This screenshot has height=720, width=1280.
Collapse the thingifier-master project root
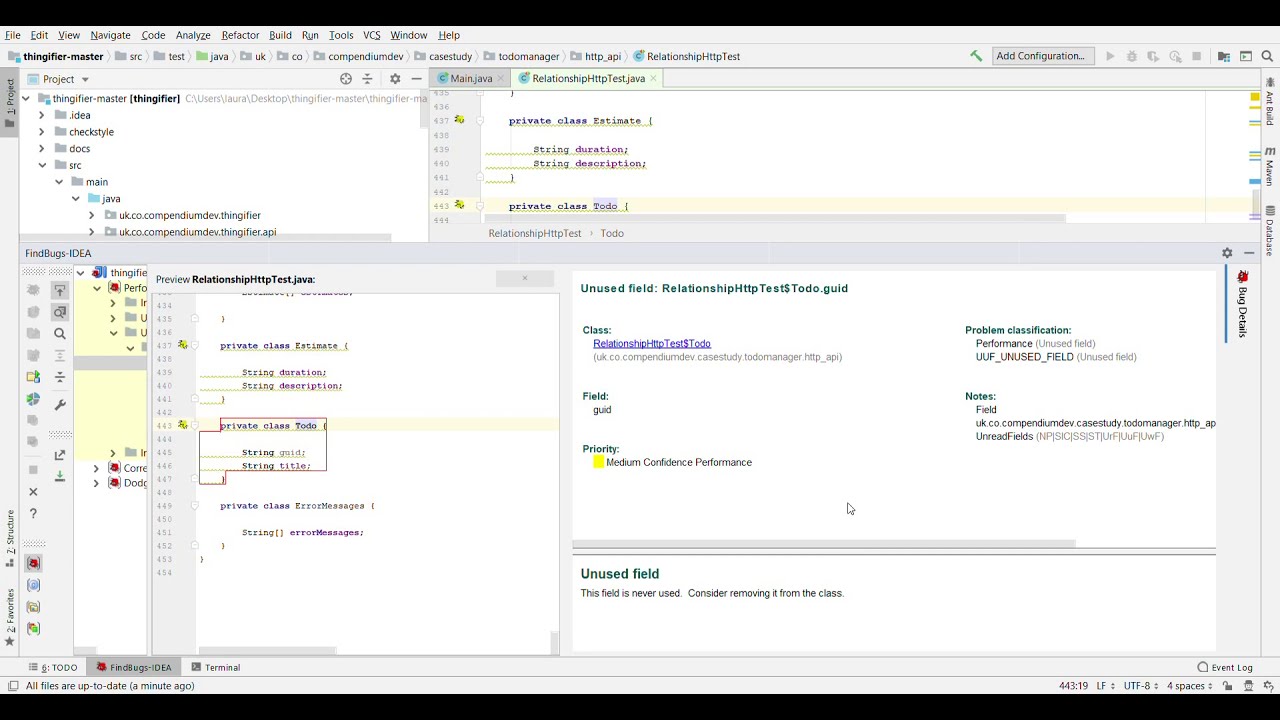(25, 98)
